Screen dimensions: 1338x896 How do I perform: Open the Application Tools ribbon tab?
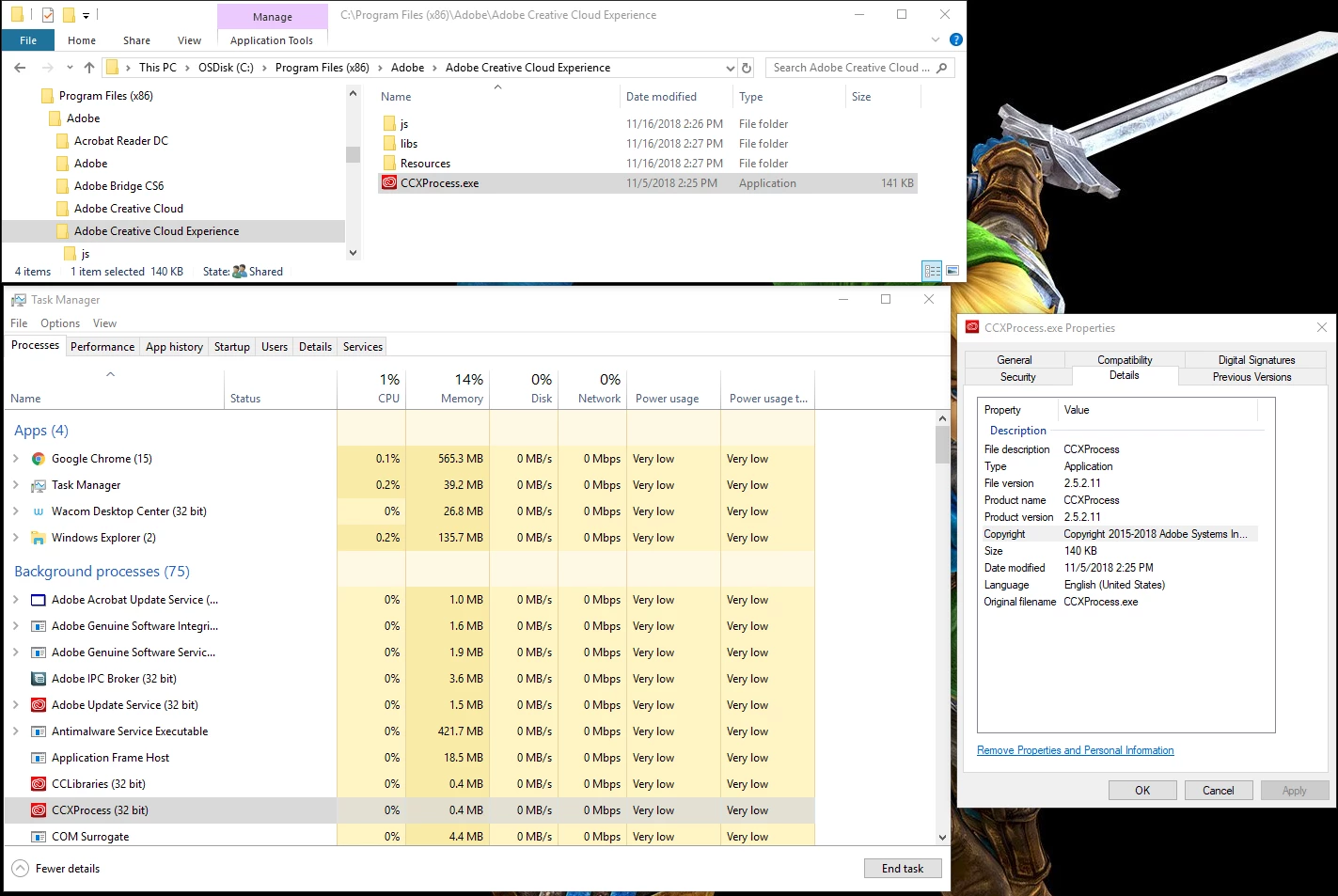click(272, 40)
